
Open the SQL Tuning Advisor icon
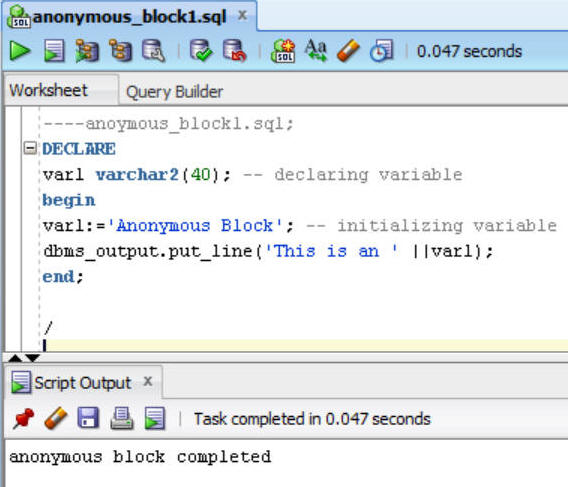tap(154, 50)
